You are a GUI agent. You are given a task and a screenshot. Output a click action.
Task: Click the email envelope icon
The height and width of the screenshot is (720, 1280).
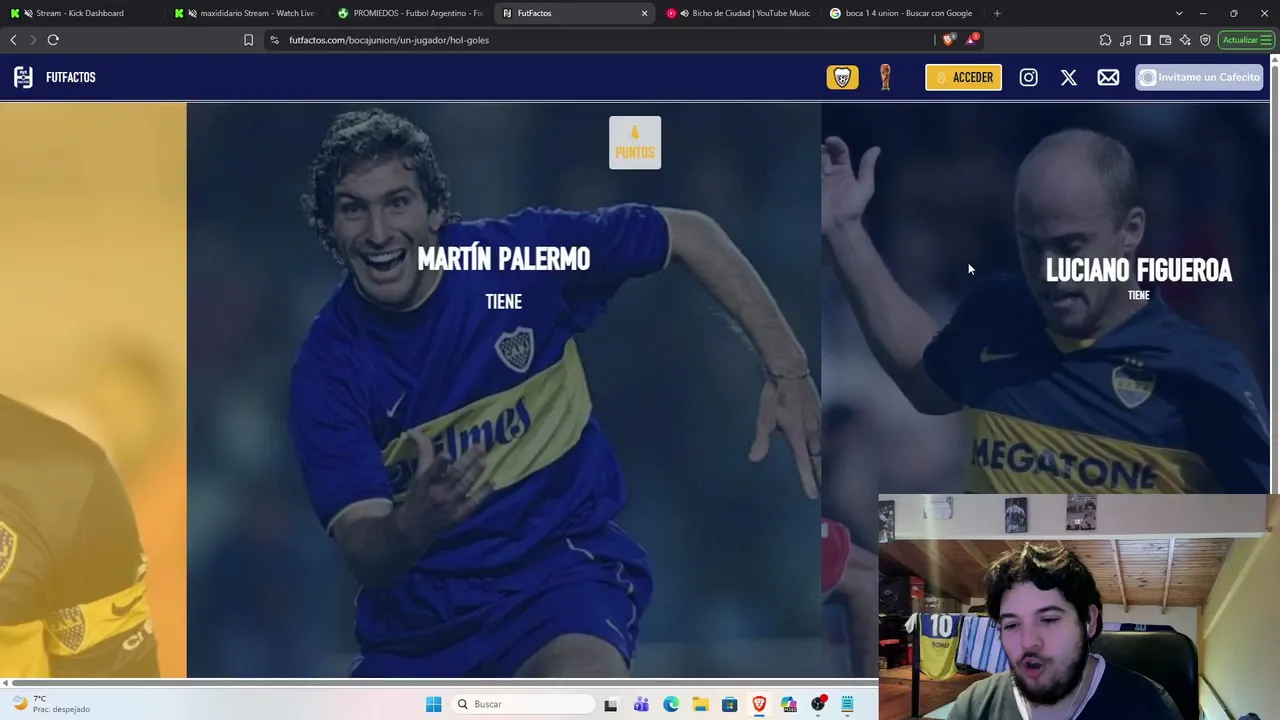coord(1108,77)
